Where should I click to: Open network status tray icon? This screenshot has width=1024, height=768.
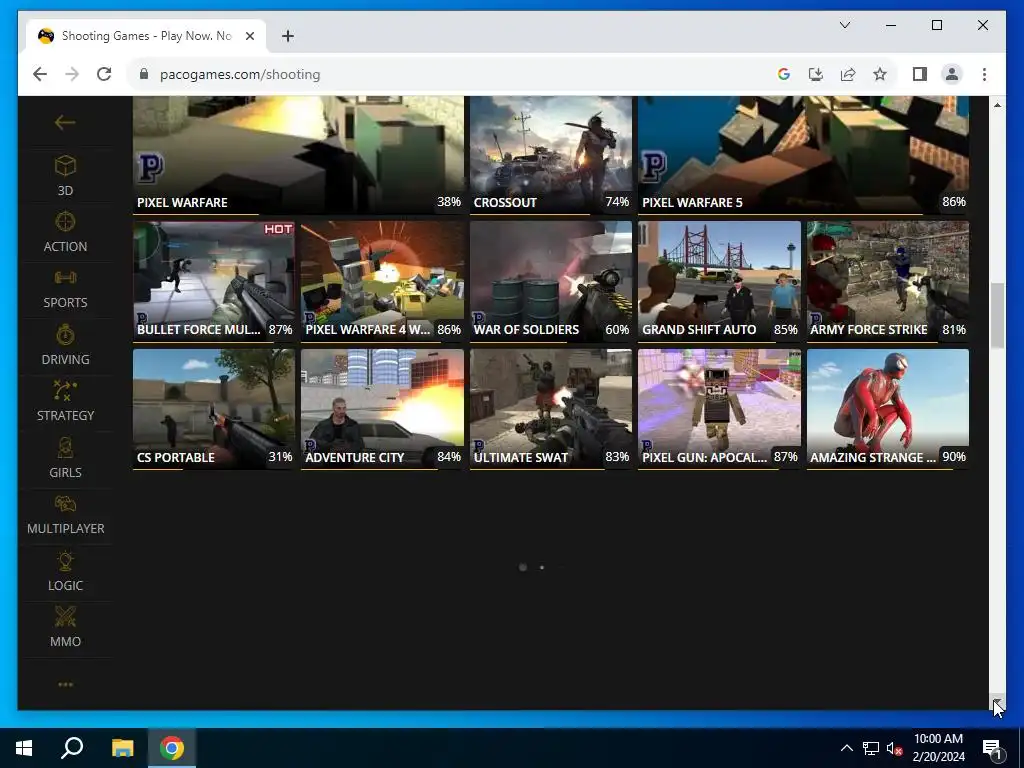click(x=871, y=748)
